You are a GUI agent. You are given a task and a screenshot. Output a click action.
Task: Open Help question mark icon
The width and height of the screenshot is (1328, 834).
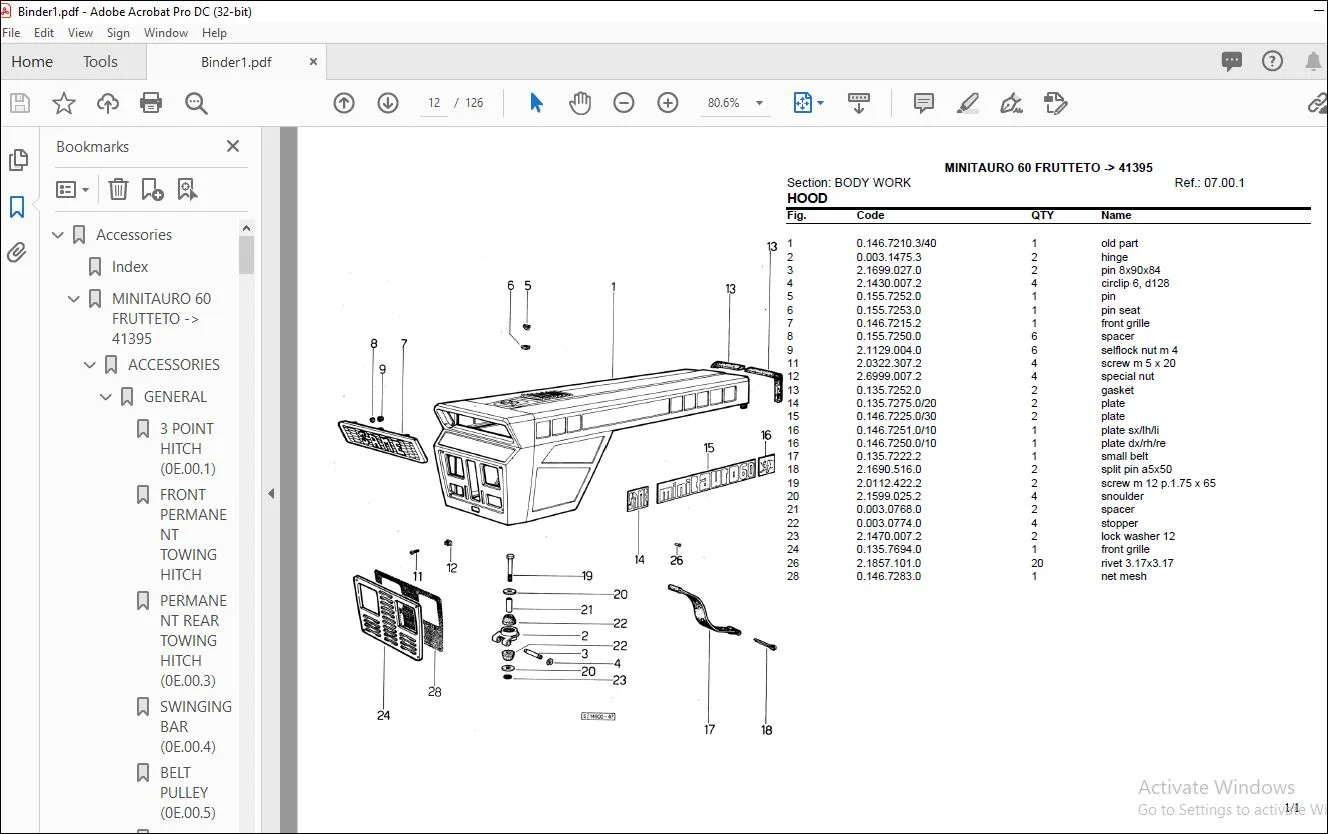1272,62
